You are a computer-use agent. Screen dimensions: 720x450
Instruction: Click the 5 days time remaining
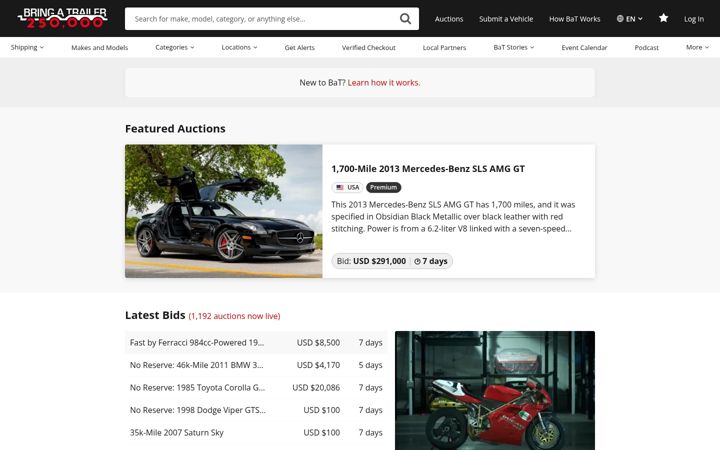[x=370, y=365]
